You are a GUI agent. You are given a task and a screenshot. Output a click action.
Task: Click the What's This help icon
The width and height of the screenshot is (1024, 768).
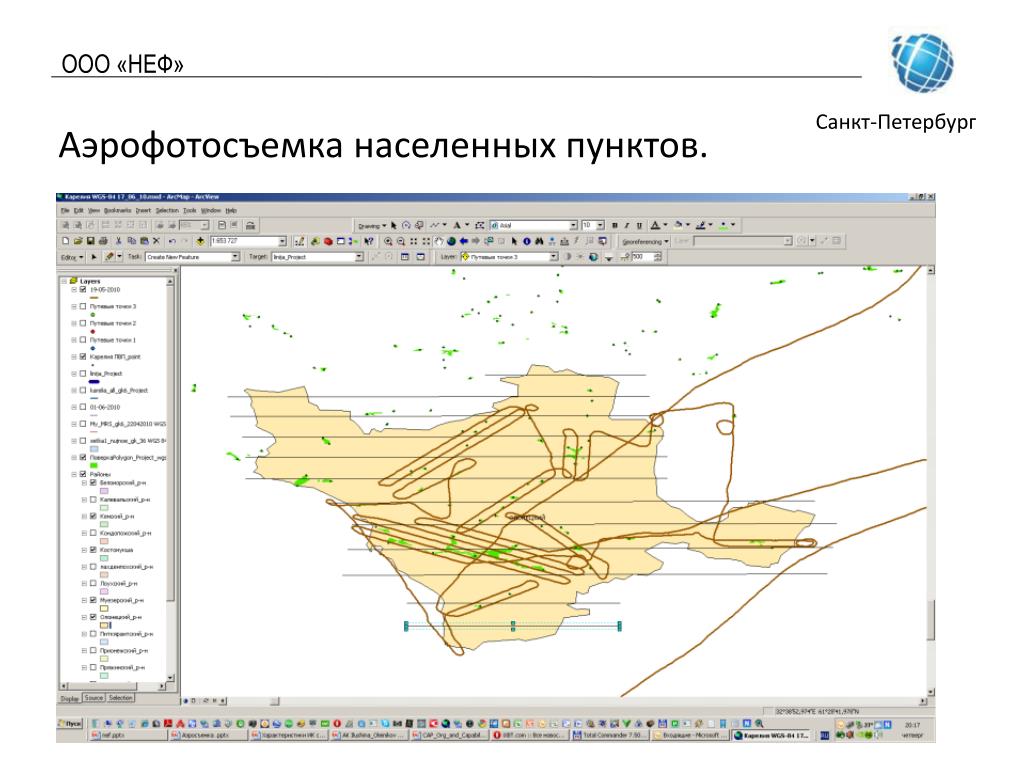[x=369, y=241]
